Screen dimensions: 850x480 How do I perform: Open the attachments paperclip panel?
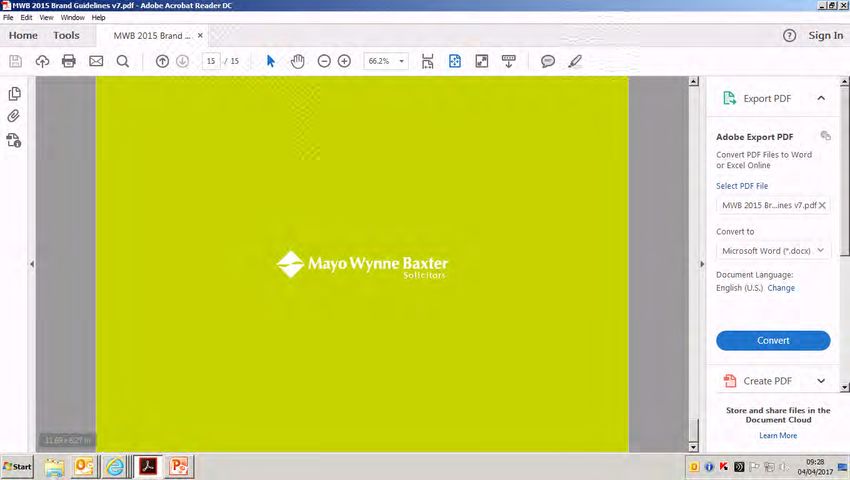14,116
